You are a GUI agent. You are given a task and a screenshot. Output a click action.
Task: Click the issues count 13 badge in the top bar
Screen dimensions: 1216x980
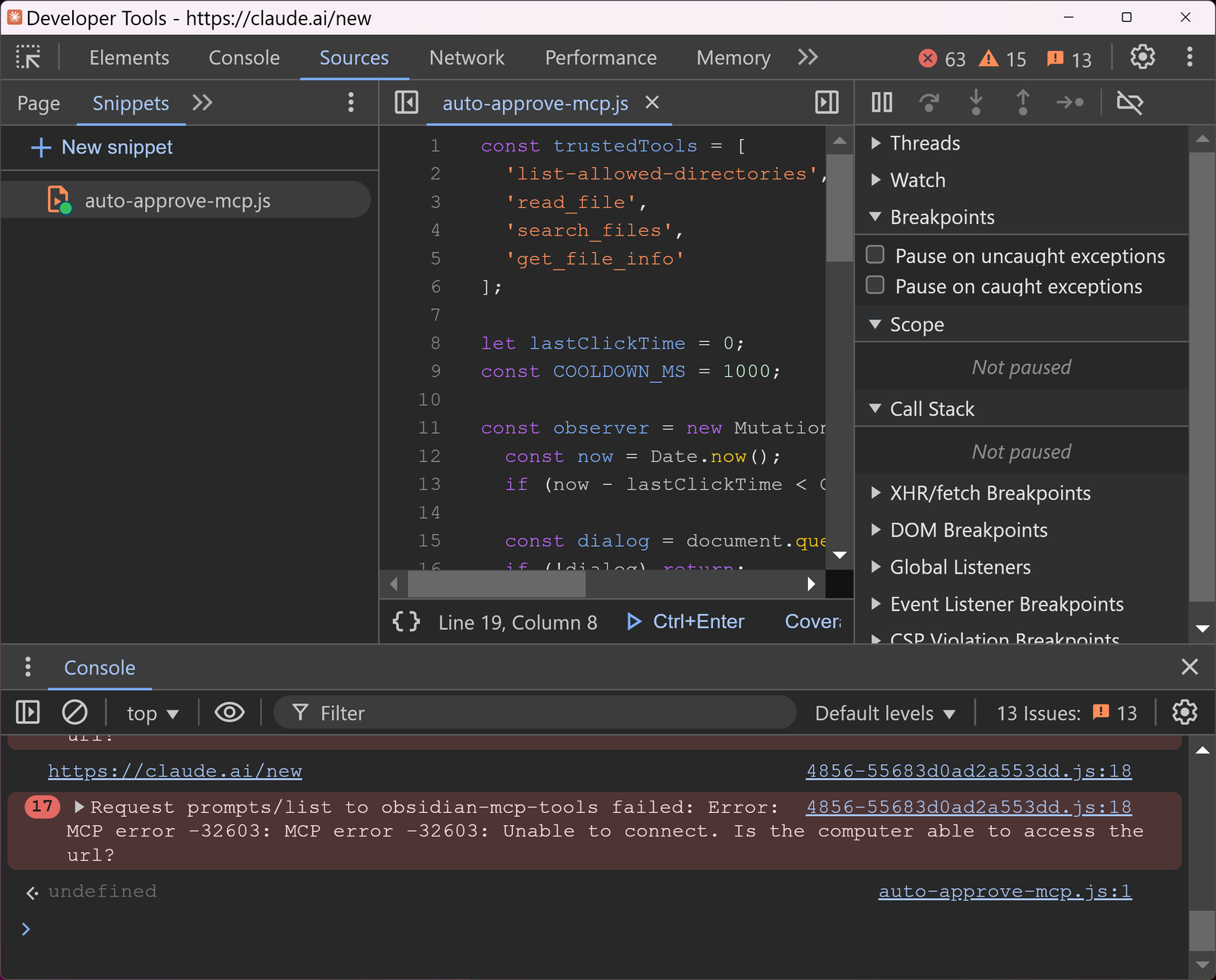click(1069, 58)
